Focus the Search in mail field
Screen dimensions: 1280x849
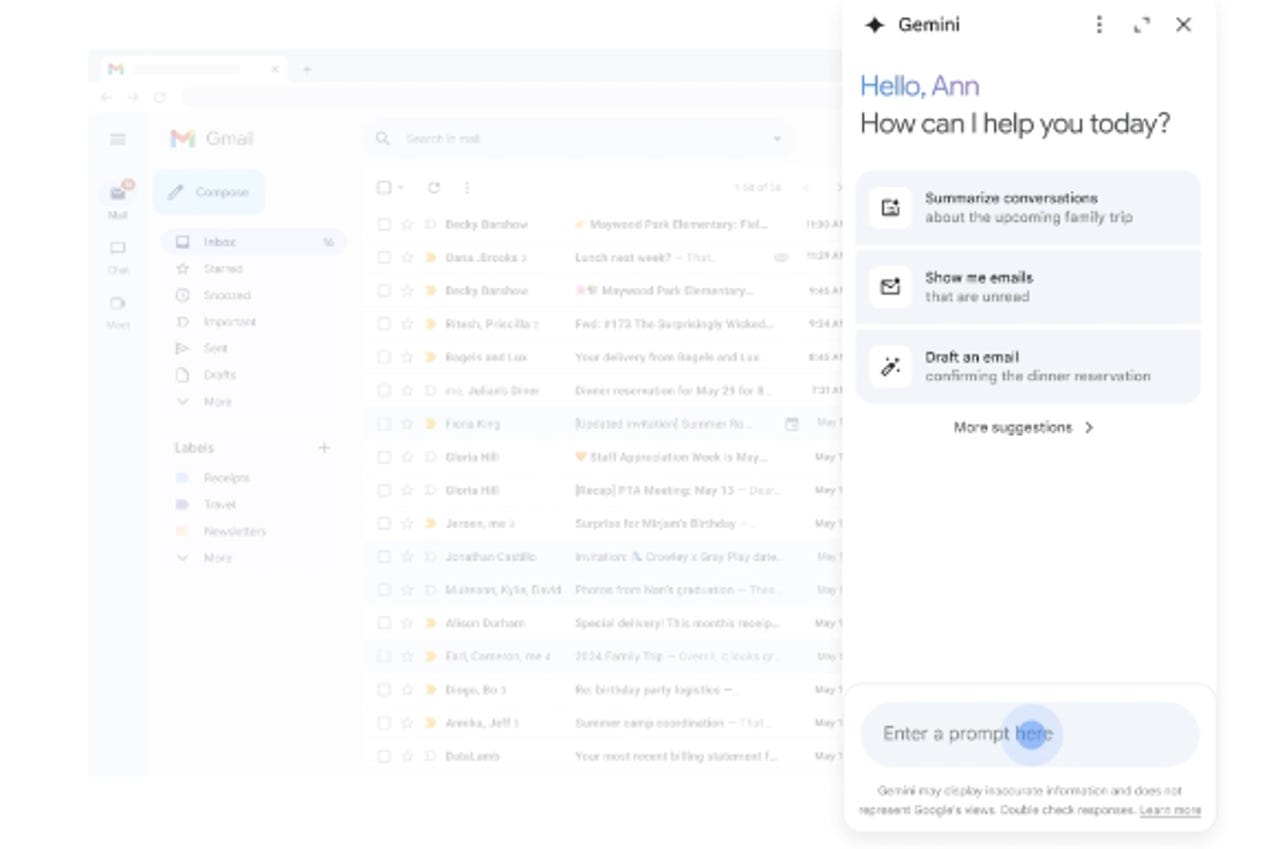(578, 139)
